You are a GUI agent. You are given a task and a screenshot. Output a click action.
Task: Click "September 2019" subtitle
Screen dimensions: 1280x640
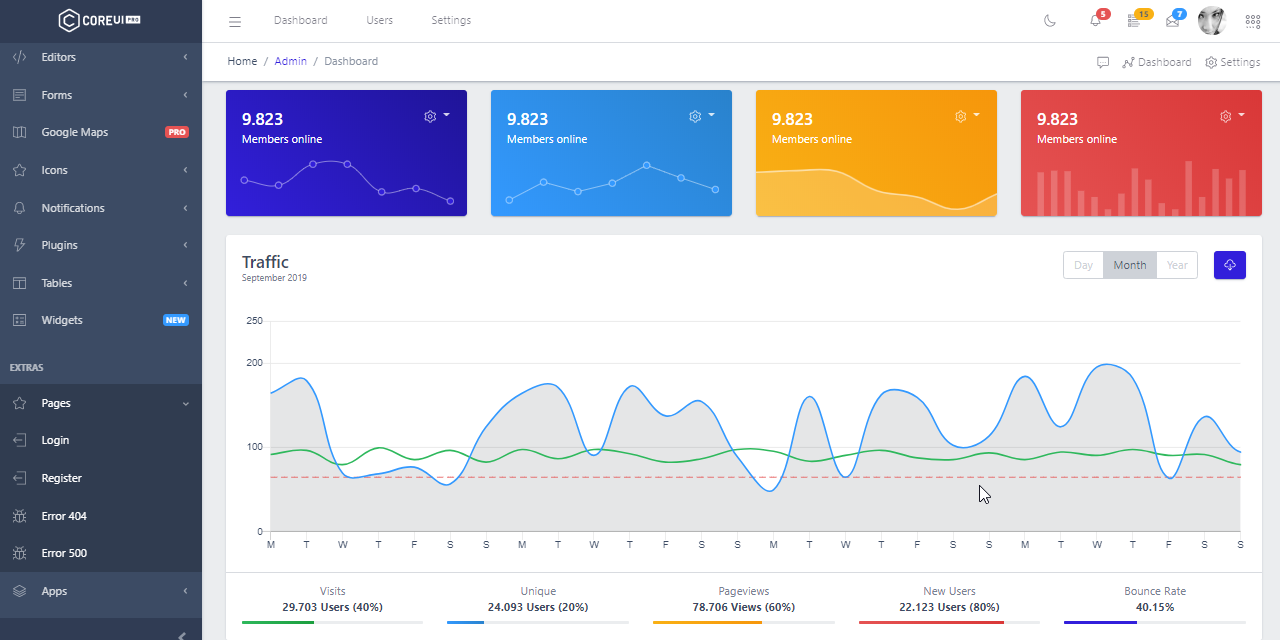click(x=274, y=278)
